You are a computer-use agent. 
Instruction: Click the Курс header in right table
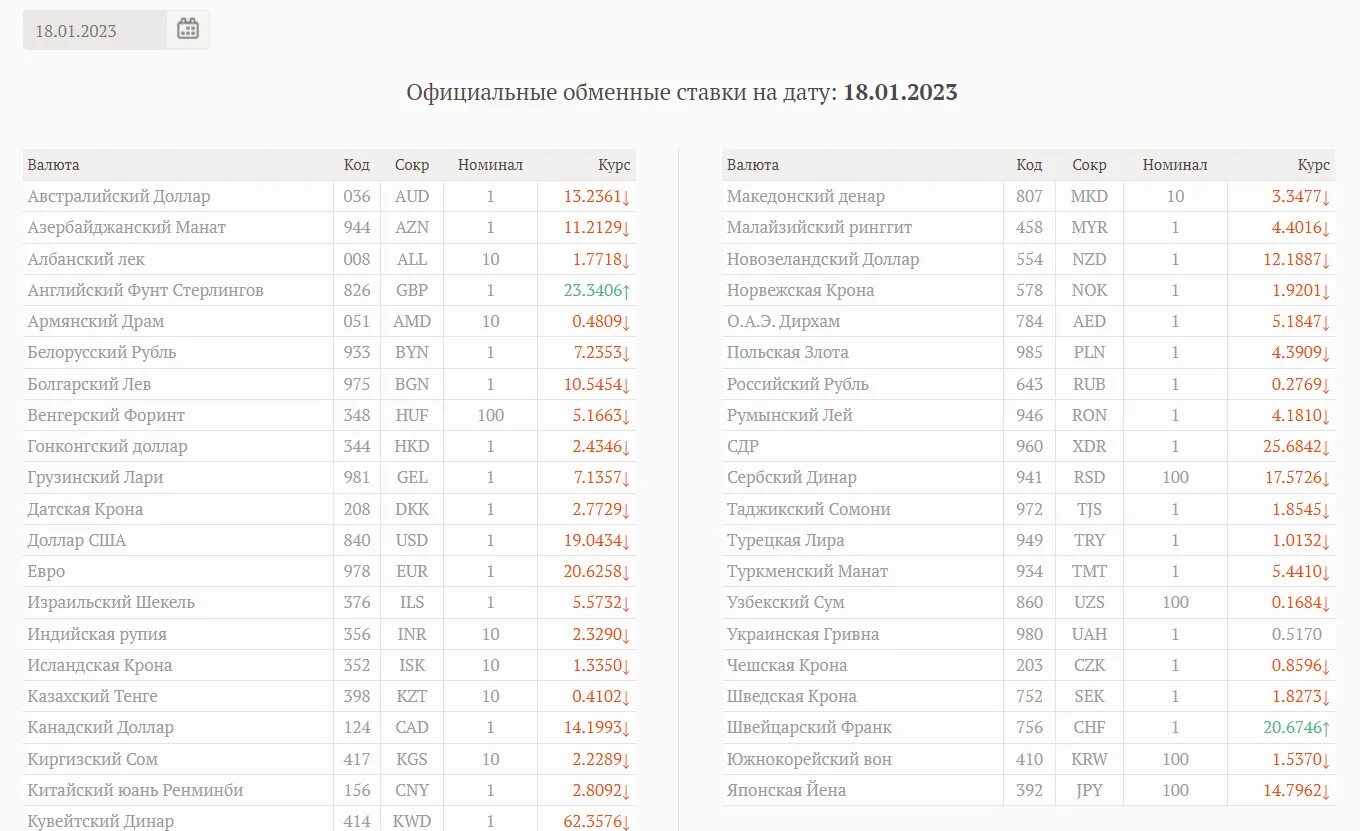coord(1314,165)
